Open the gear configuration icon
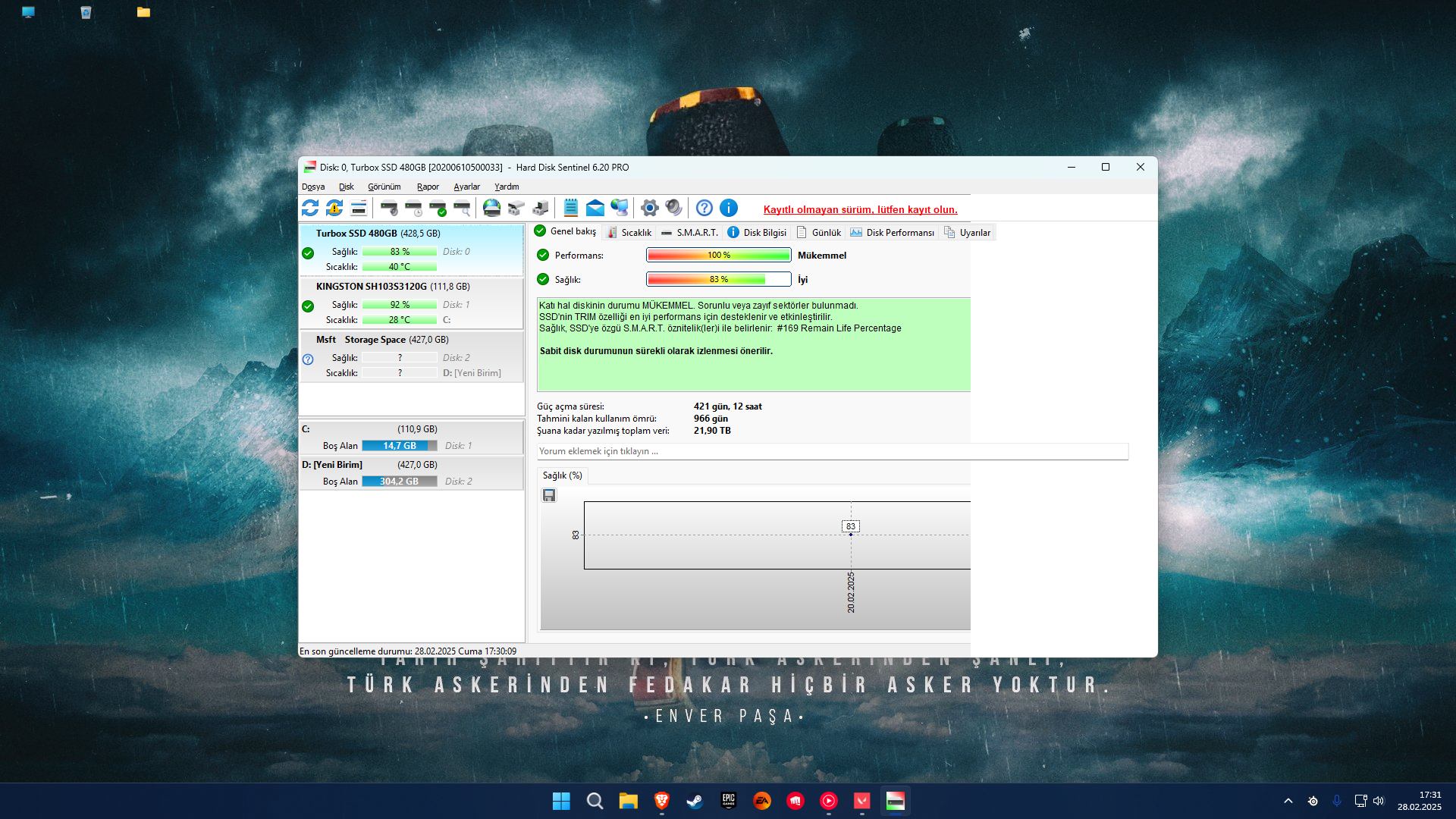The image size is (1456, 819). coord(649,208)
